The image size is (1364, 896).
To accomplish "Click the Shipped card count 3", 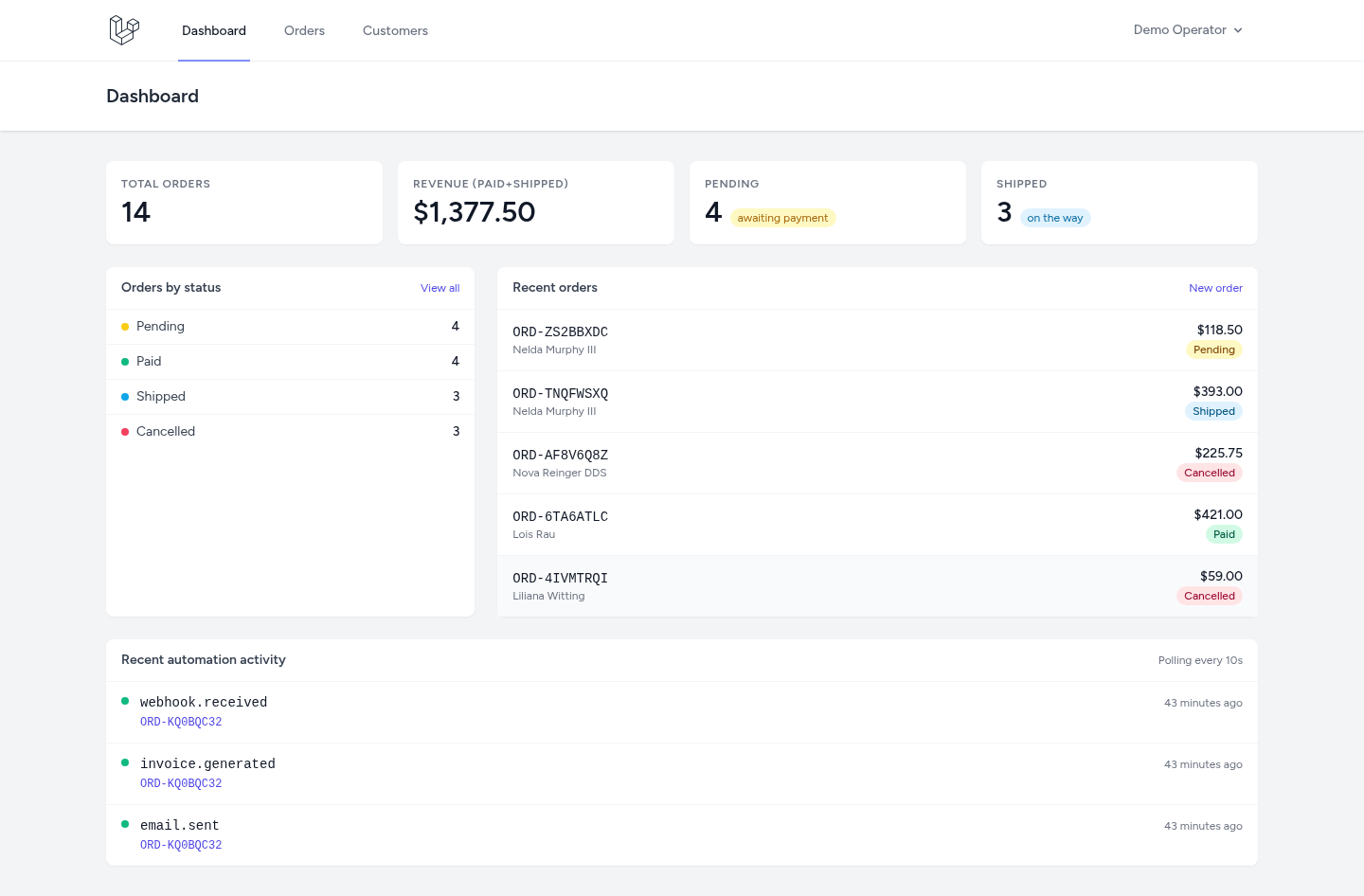I will coord(1004,212).
